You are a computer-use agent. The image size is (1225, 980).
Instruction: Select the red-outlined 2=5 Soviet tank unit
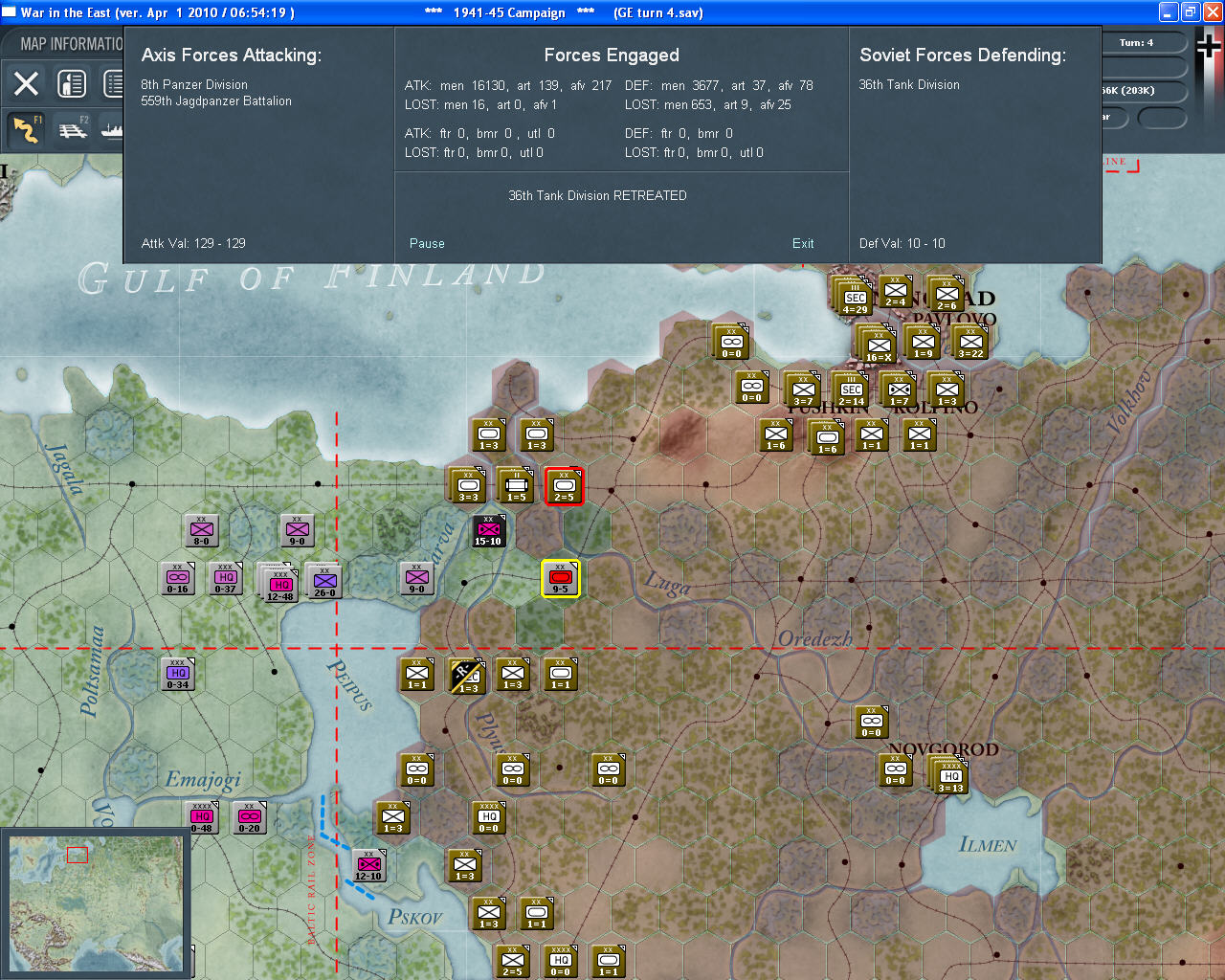(564, 486)
